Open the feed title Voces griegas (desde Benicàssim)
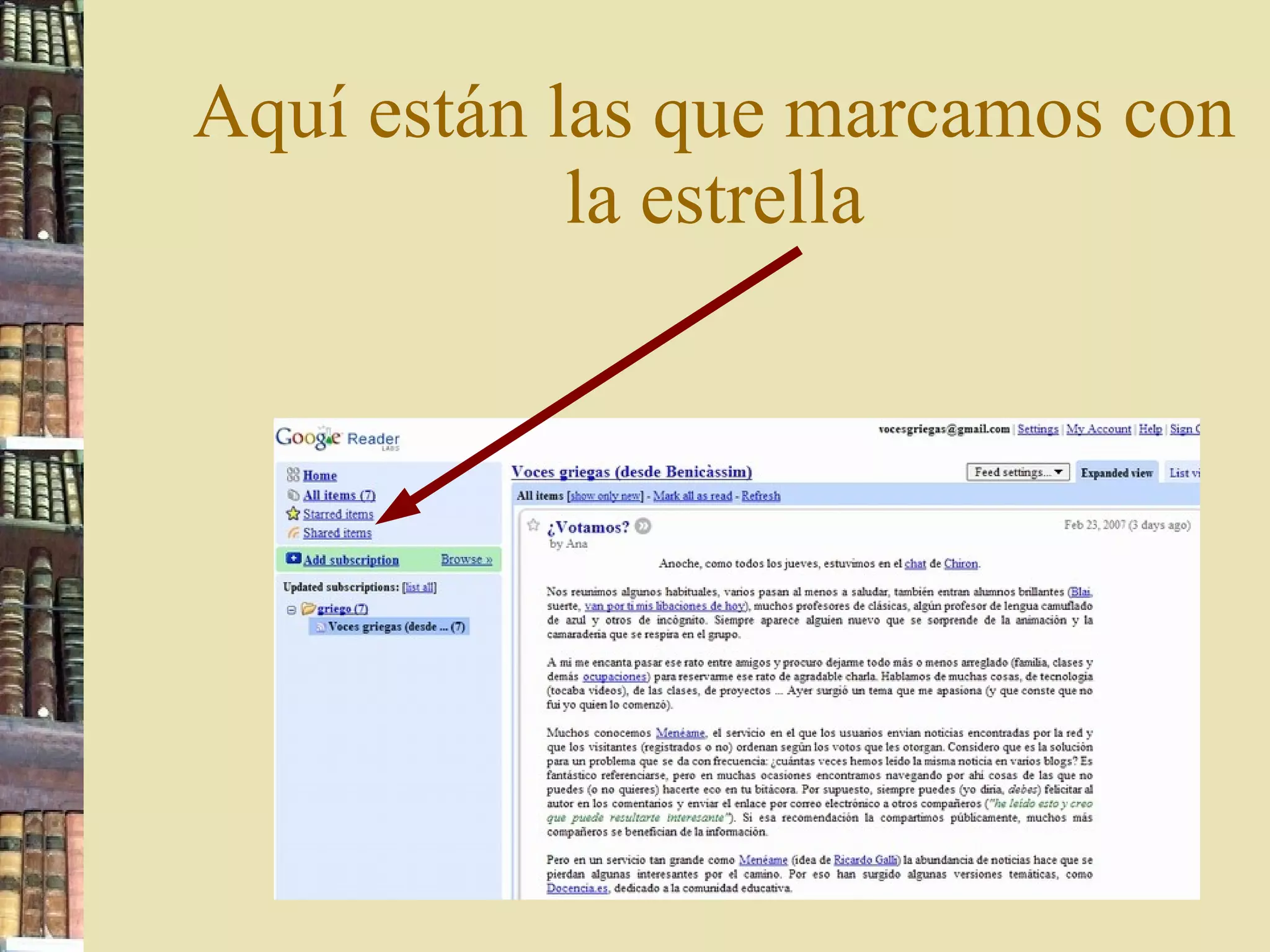 point(631,472)
